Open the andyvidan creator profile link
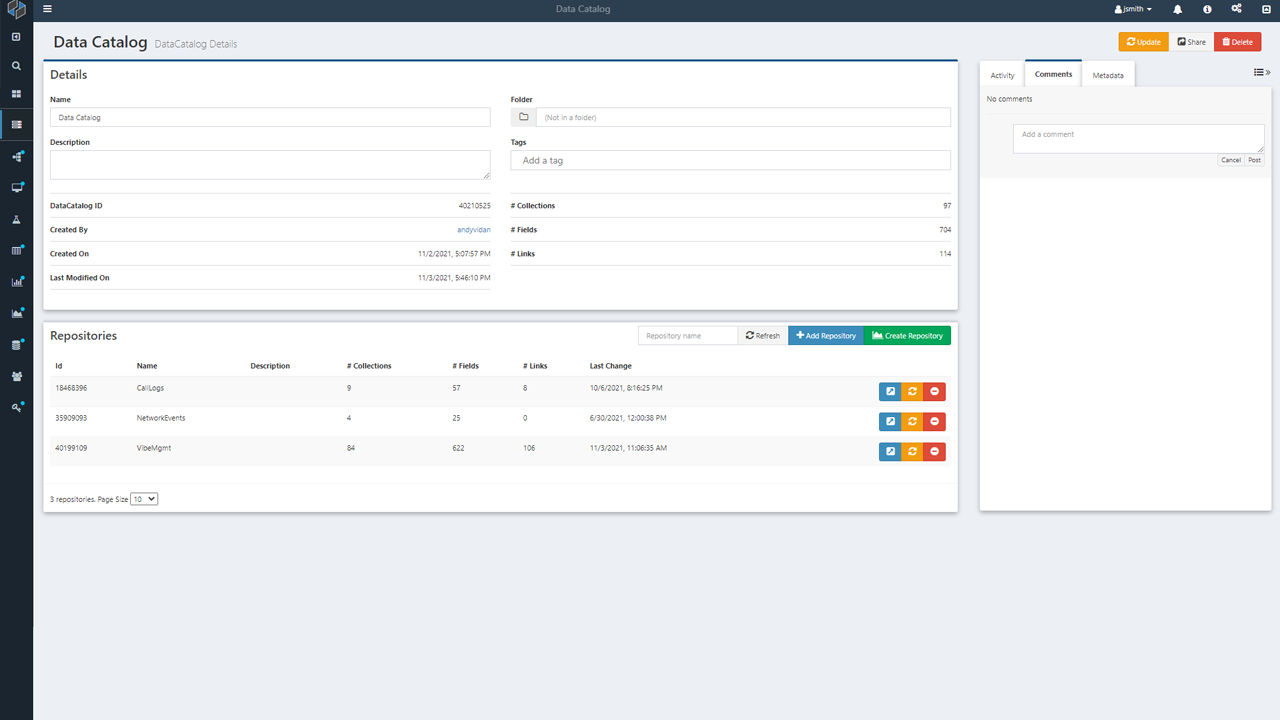Screen dimensions: 1280x720 [473, 229]
